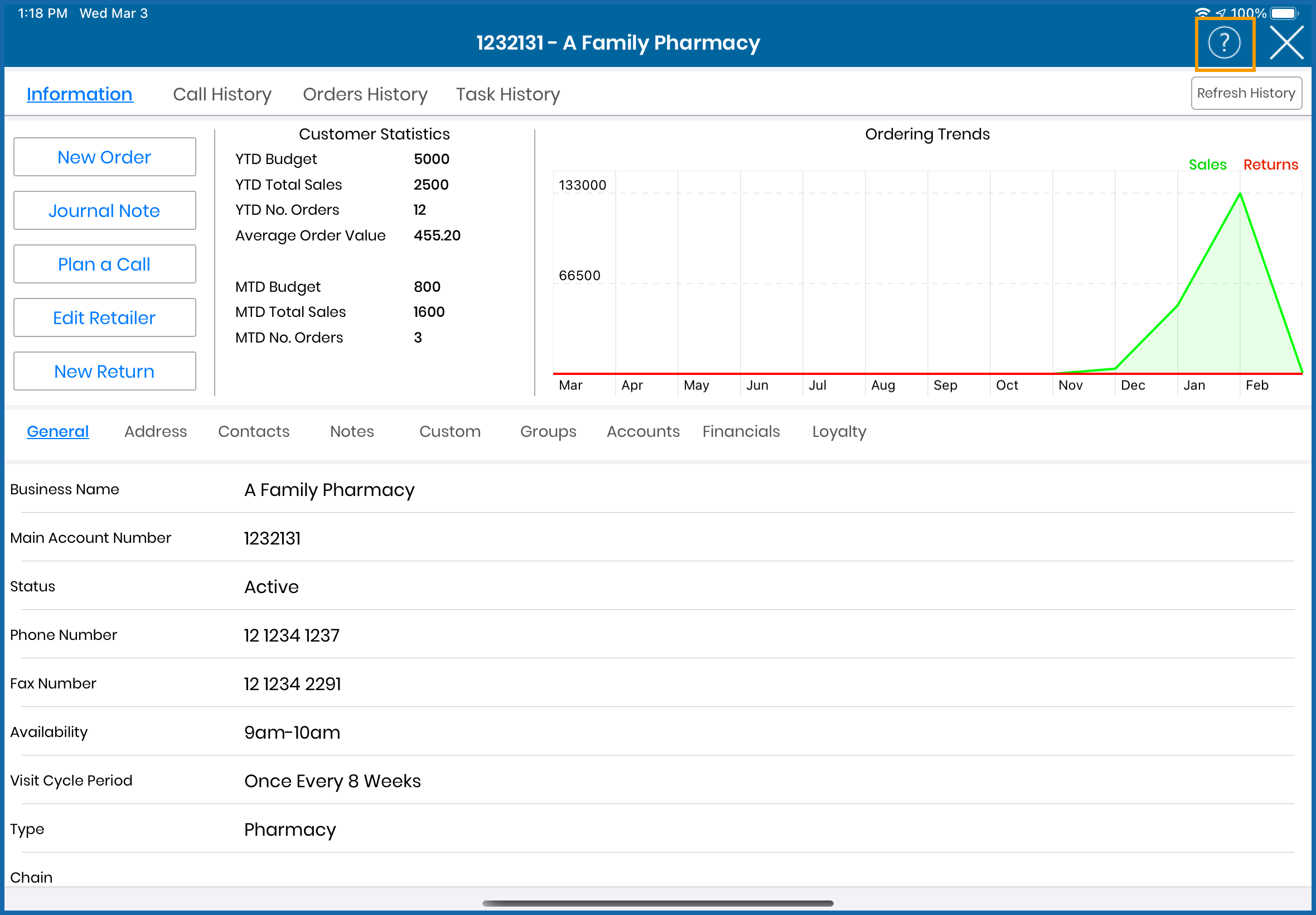
Task: Start a New Order
Action: (x=104, y=157)
